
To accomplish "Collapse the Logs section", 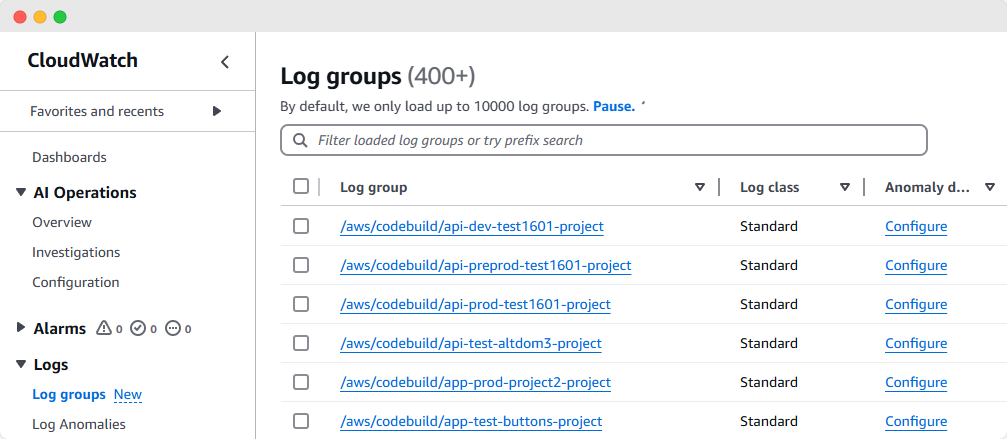I will click(x=21, y=365).
